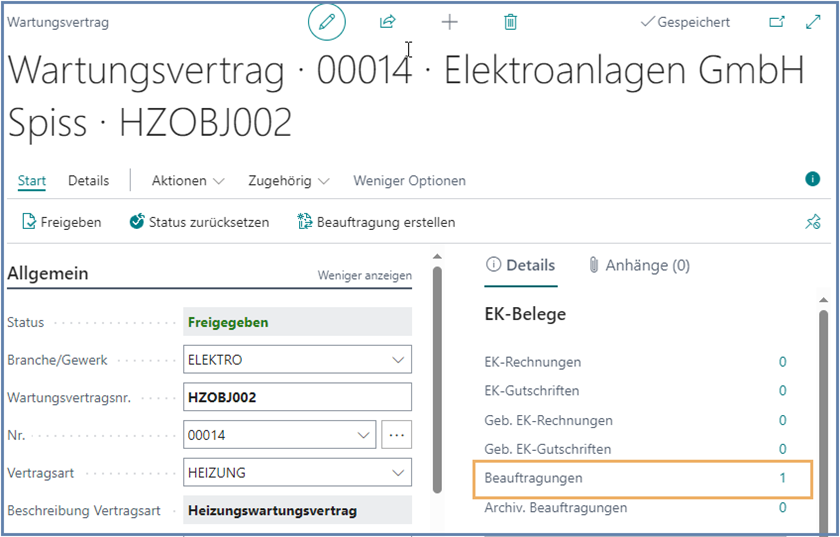
Task: Open the Aktionen menu
Action: click(188, 181)
